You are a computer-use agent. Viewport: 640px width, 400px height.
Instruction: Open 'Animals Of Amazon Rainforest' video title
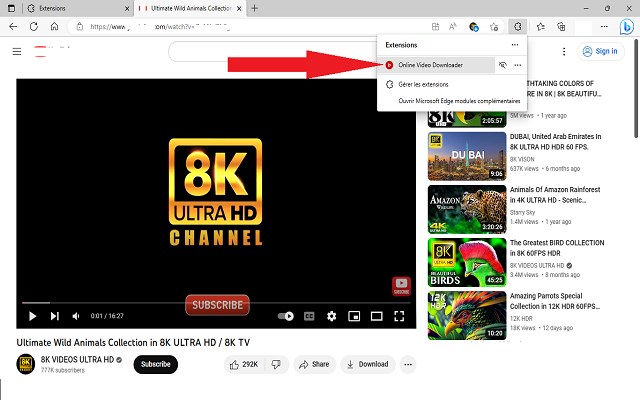pyautogui.click(x=555, y=195)
